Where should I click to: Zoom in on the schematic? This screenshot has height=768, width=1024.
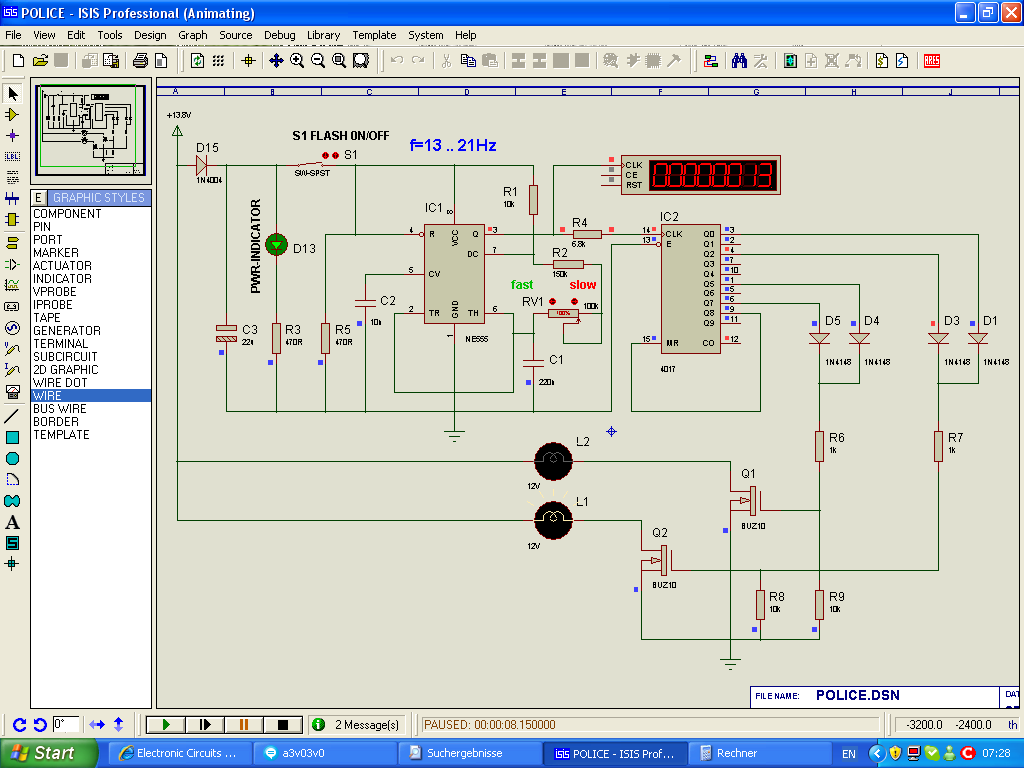click(x=296, y=61)
